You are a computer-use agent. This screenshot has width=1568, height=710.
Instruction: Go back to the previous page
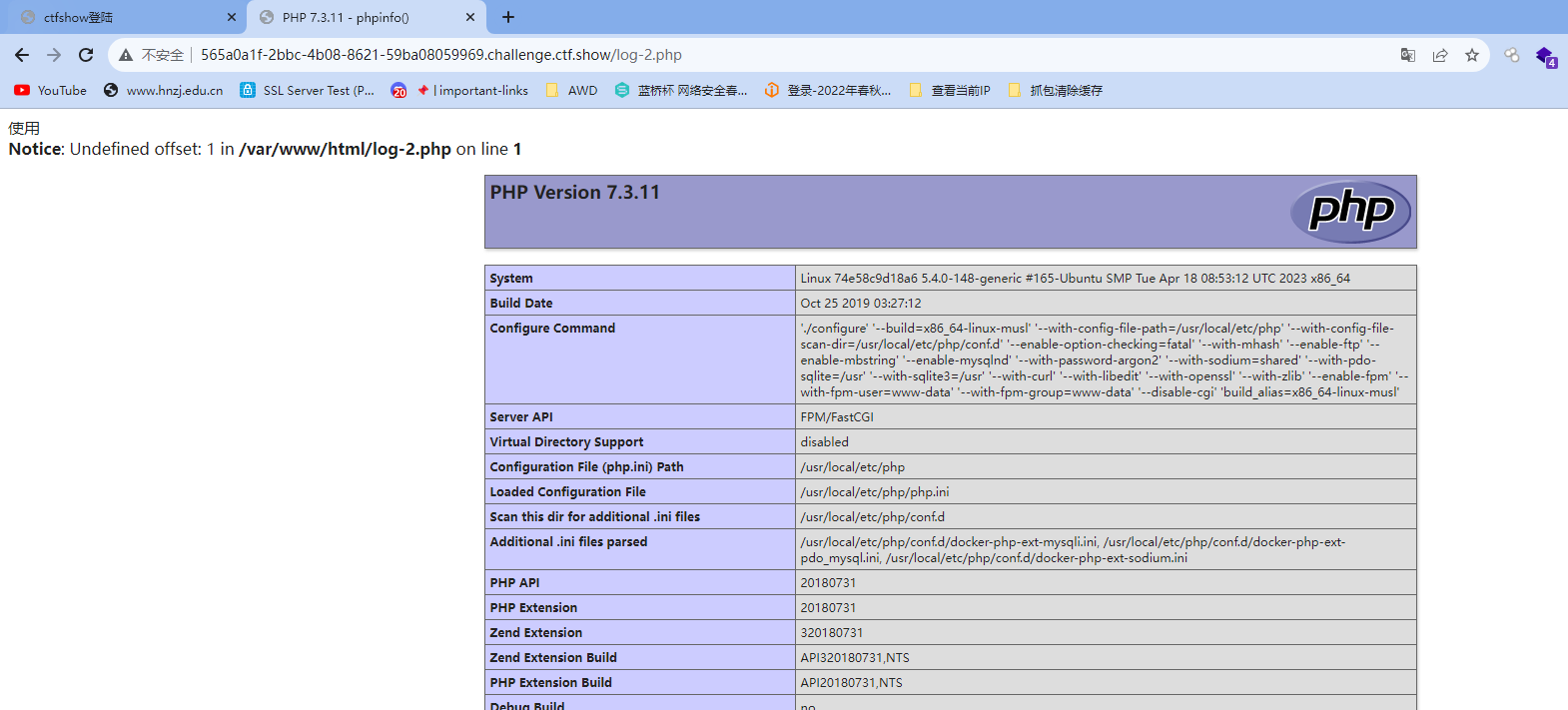(22, 55)
